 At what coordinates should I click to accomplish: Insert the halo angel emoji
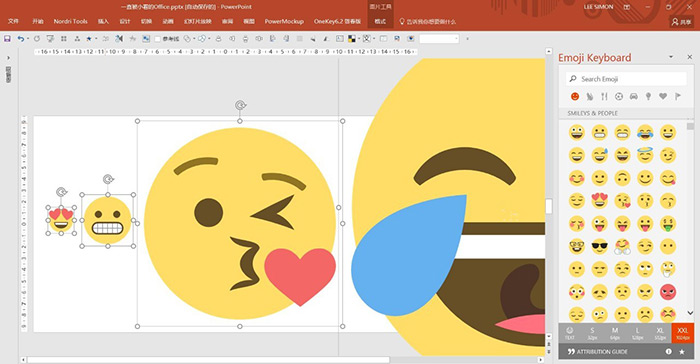point(645,155)
